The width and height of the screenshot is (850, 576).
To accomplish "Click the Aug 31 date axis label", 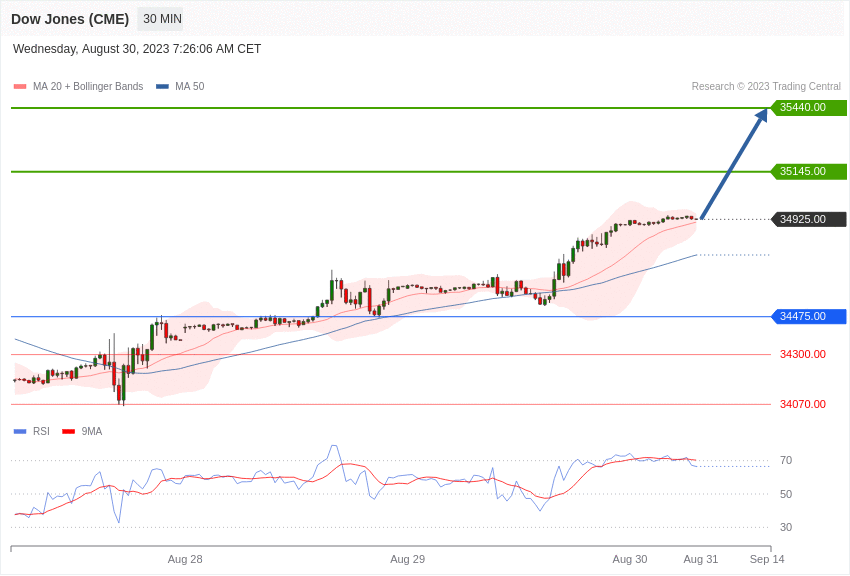I will click(700, 560).
